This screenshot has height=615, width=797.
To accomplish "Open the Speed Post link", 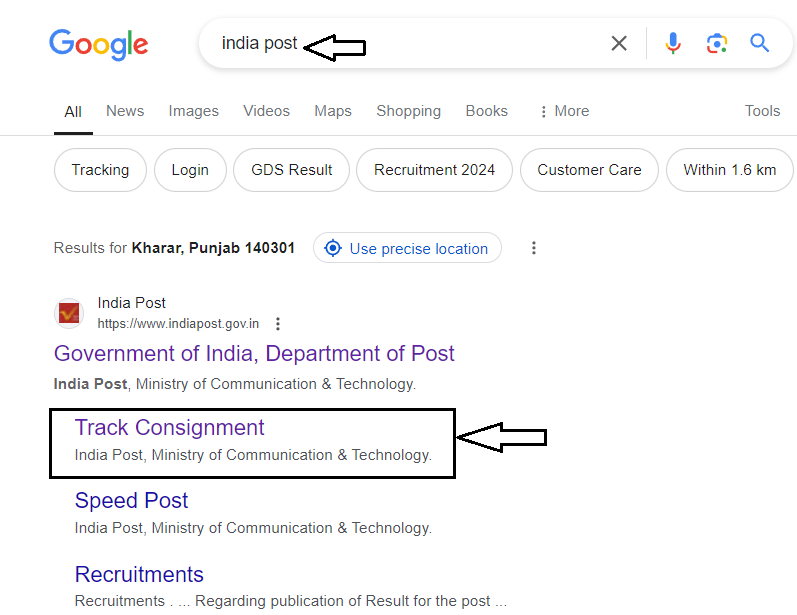I will pos(131,501).
